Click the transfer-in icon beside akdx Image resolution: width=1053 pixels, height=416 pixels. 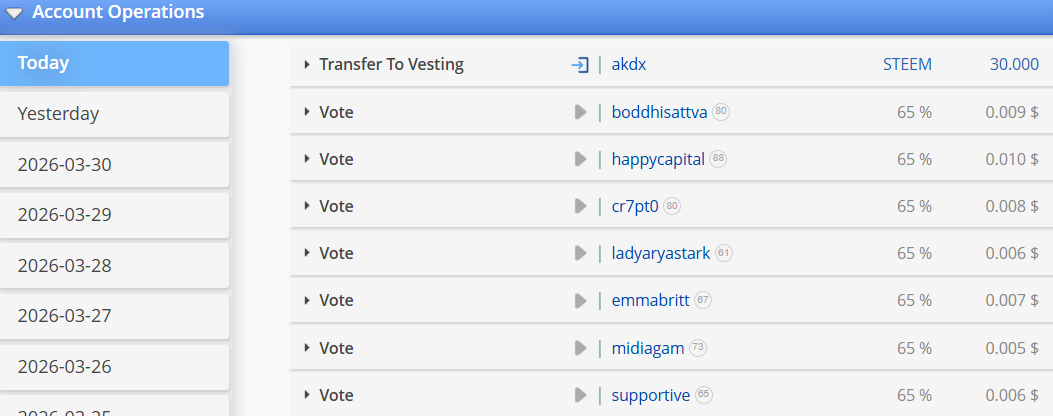coord(580,64)
